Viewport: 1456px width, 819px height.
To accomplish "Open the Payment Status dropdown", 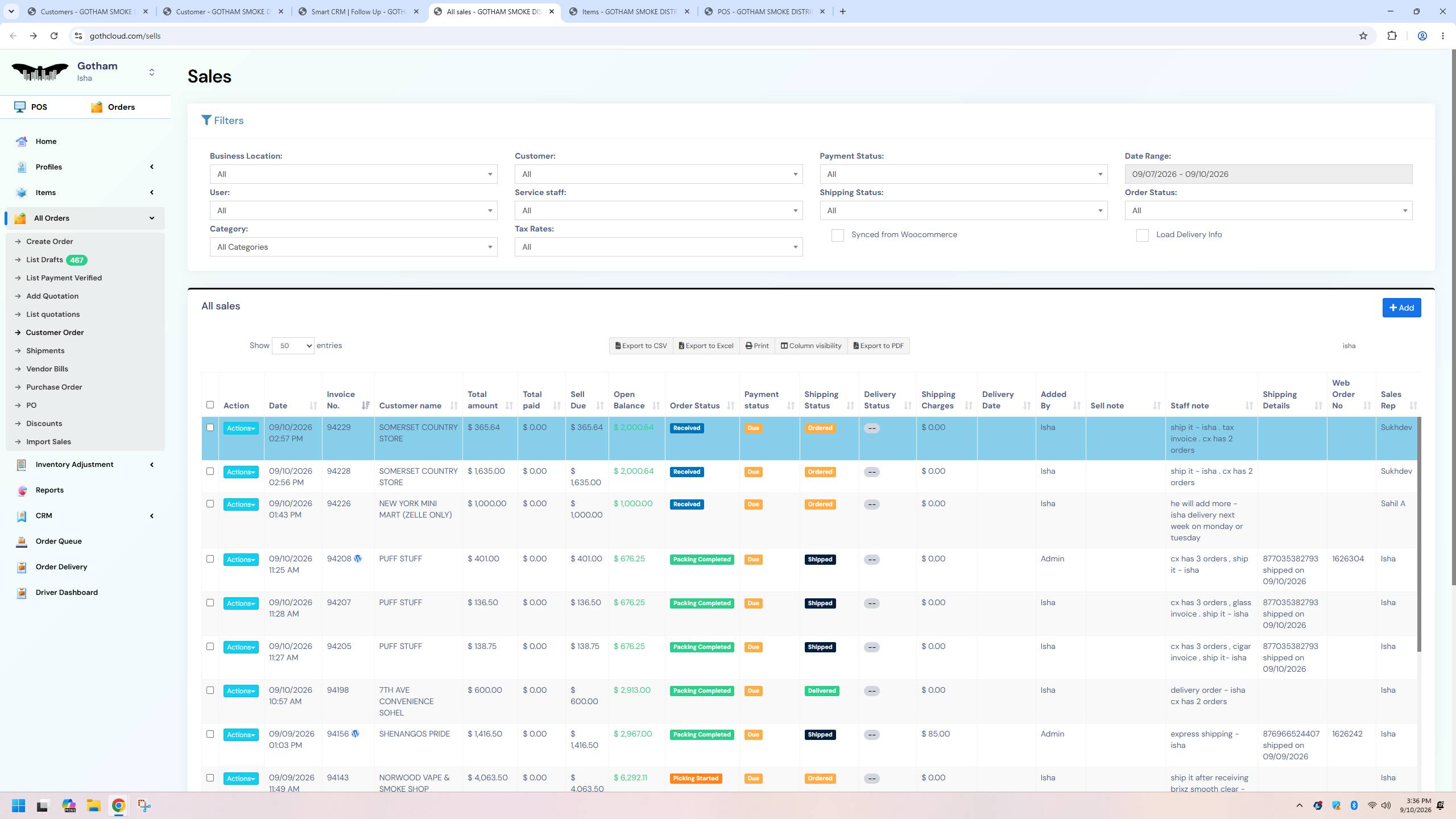I will pyautogui.click(x=963, y=174).
